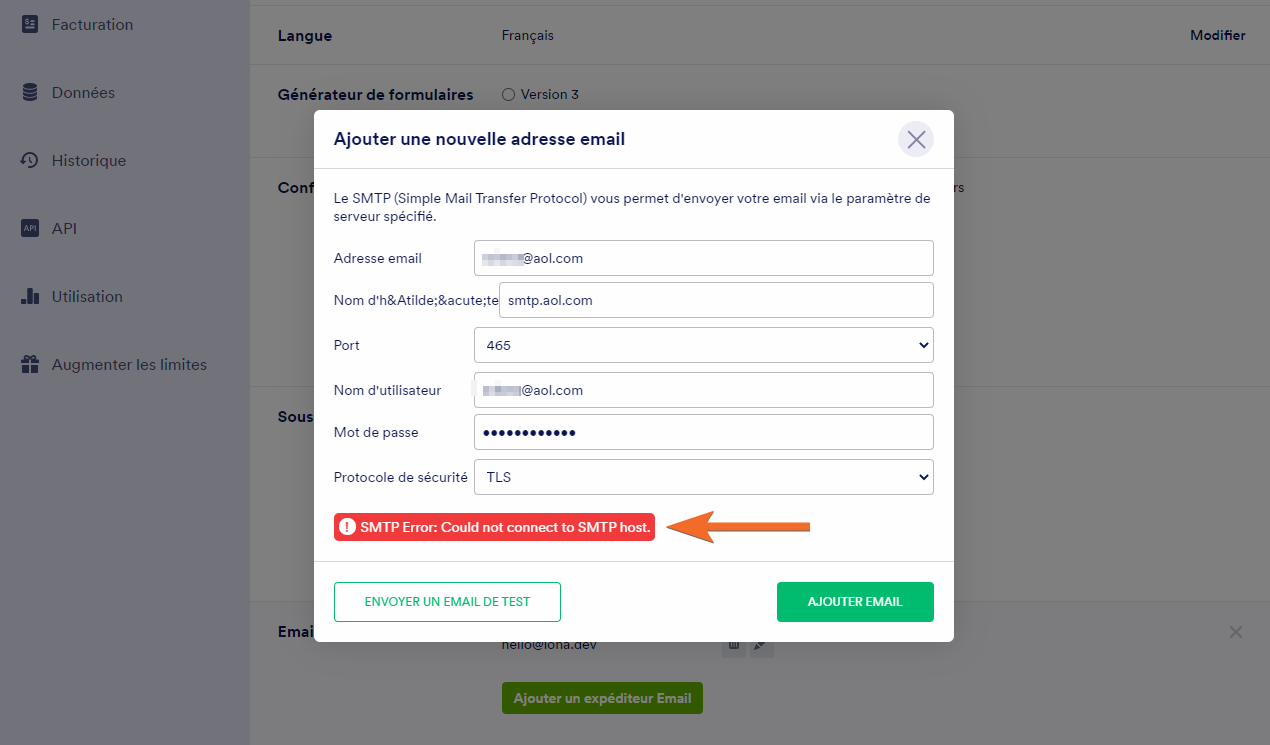Click the Facturation sidebar icon

(30, 25)
